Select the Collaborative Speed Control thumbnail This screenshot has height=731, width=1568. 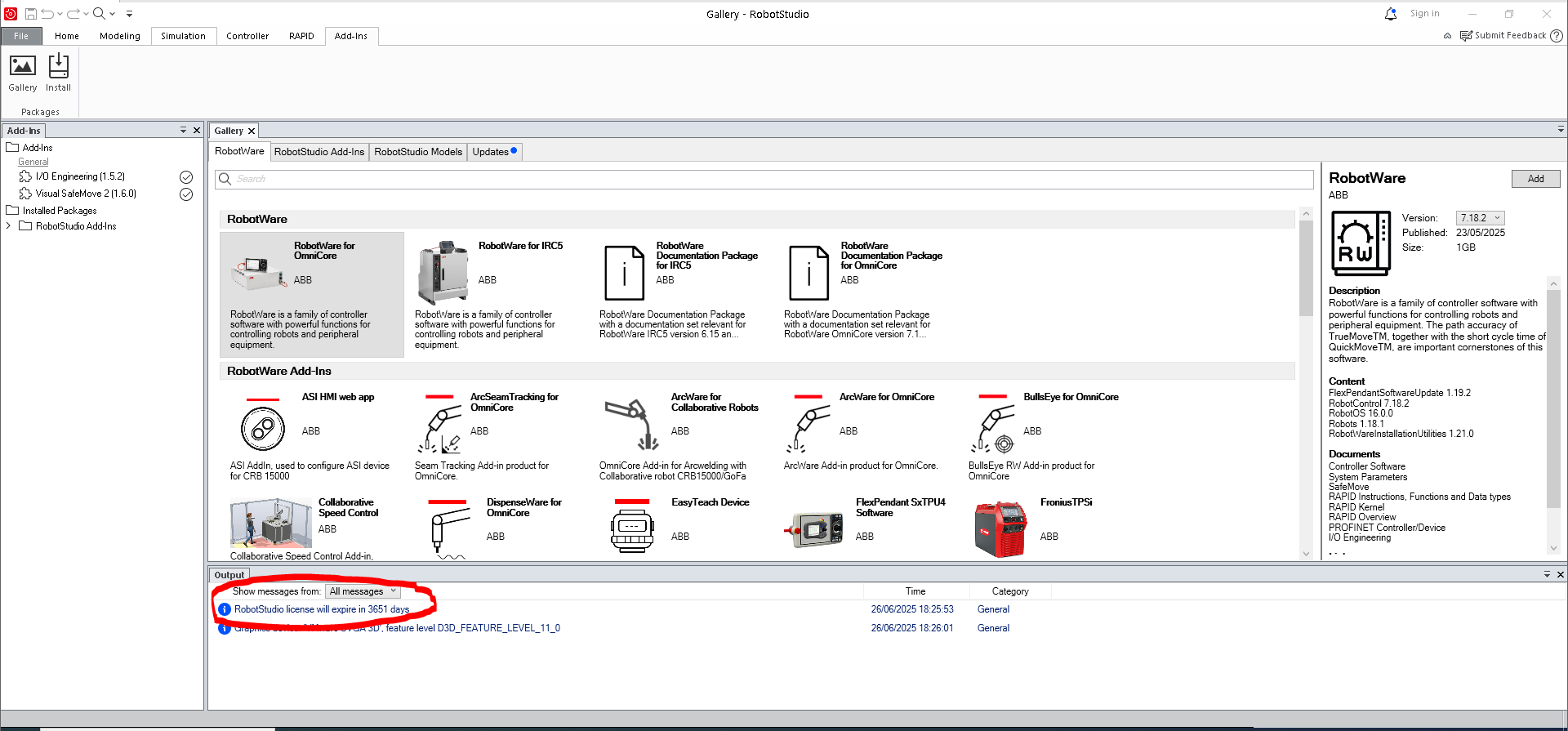[271, 524]
